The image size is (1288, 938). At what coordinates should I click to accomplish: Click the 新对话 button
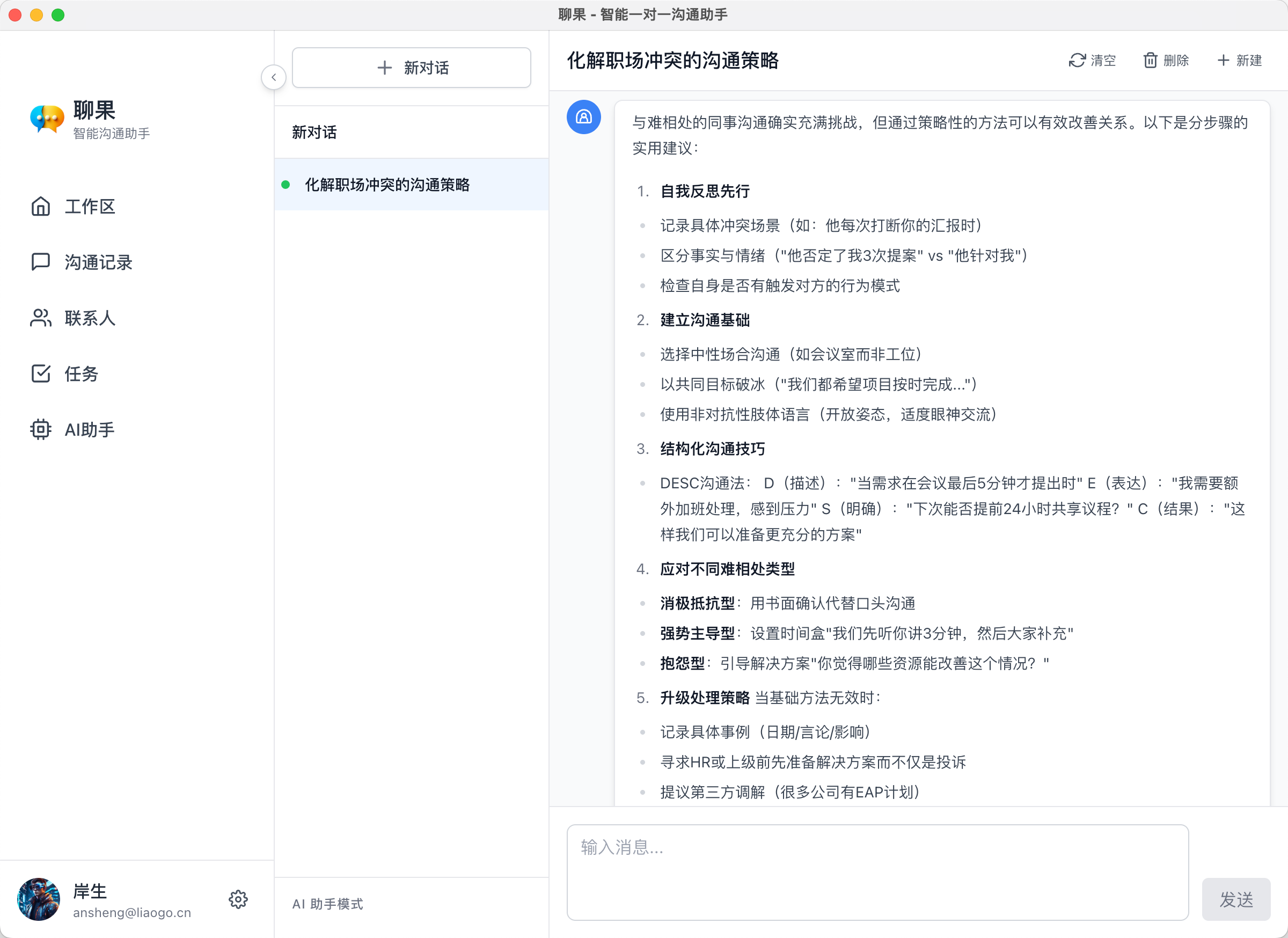(411, 68)
